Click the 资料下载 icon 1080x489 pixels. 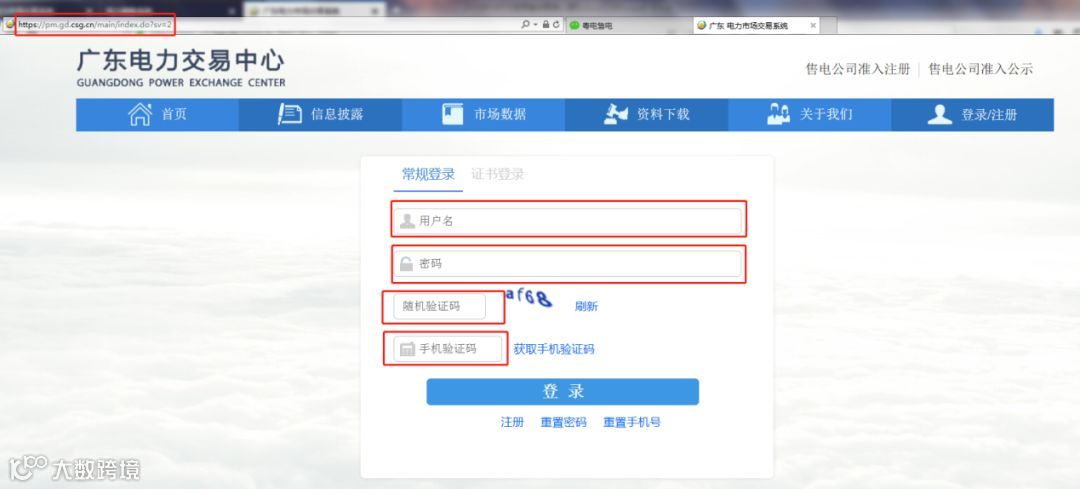point(616,114)
